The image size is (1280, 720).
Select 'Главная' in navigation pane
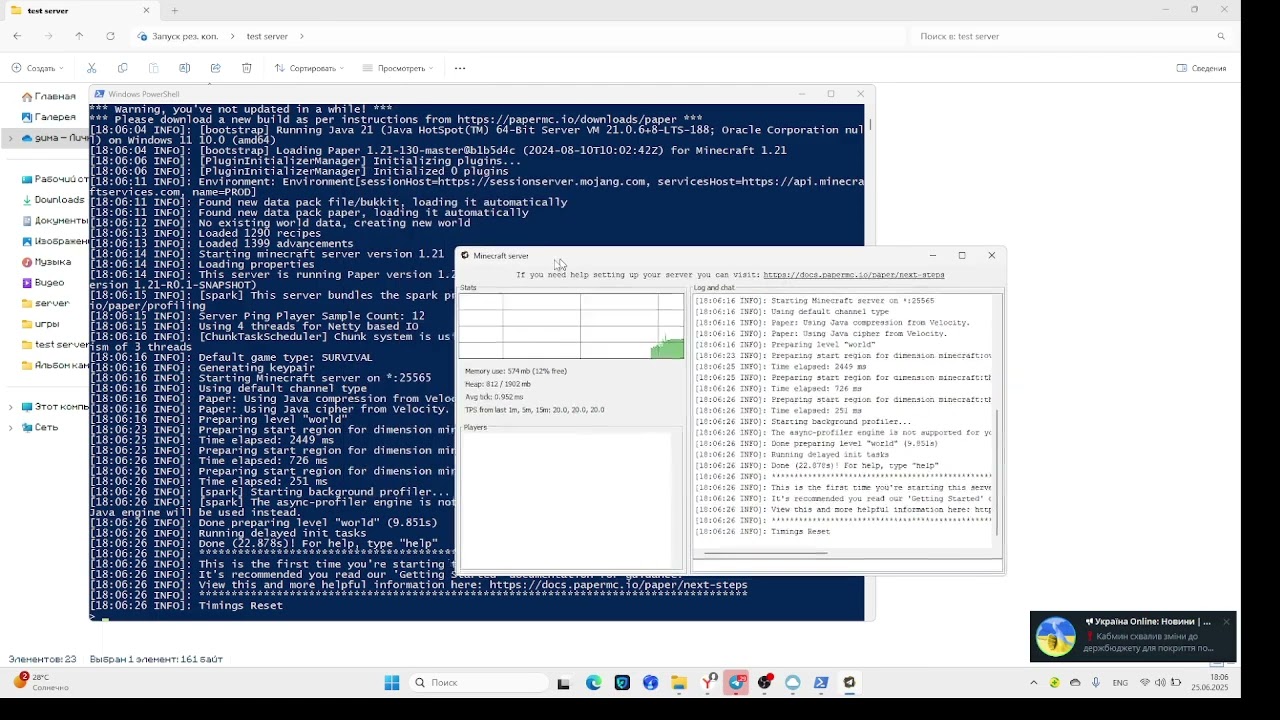pos(48,96)
